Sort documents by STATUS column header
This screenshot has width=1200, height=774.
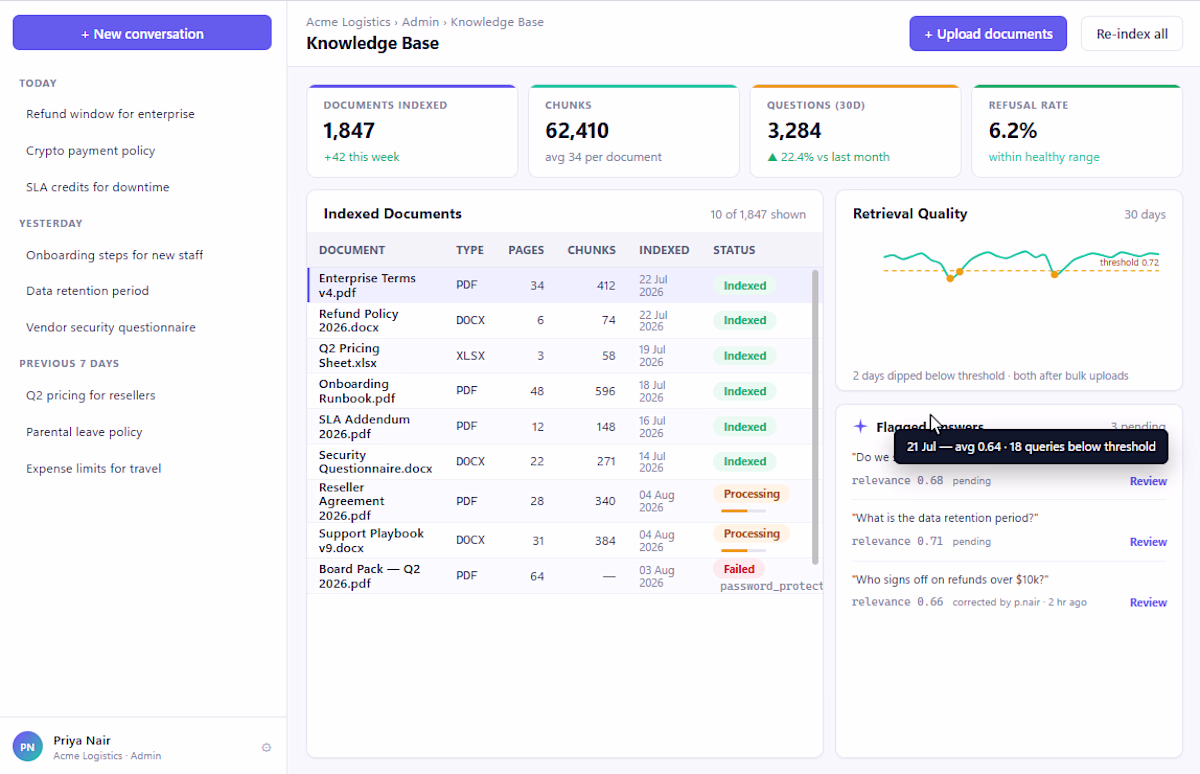(x=734, y=250)
